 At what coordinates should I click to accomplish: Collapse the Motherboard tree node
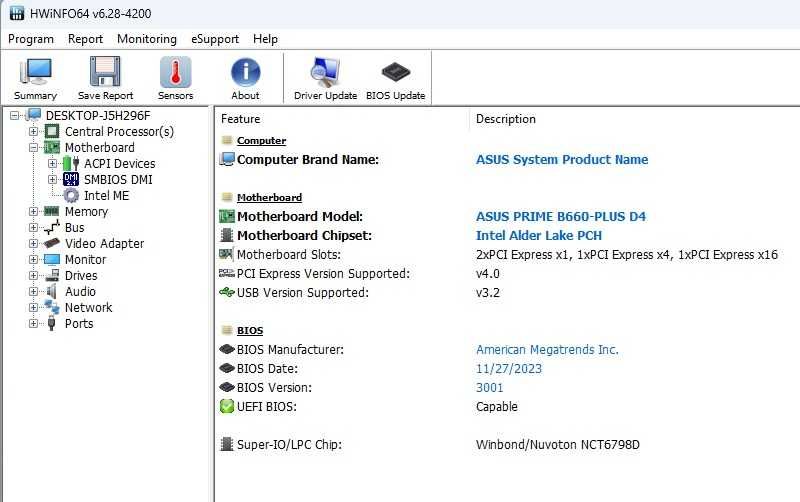(x=33, y=147)
